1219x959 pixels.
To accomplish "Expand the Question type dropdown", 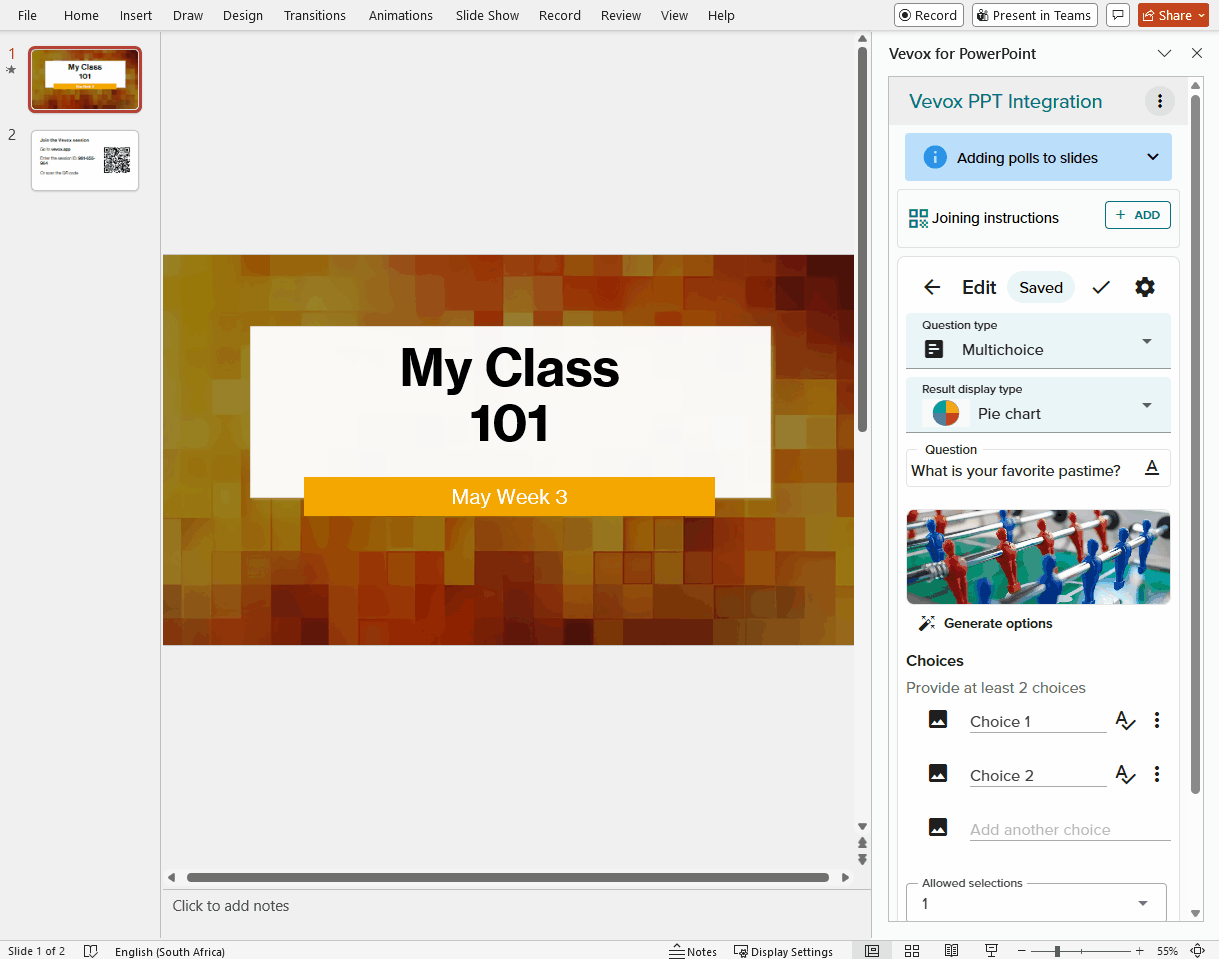I will point(1147,341).
